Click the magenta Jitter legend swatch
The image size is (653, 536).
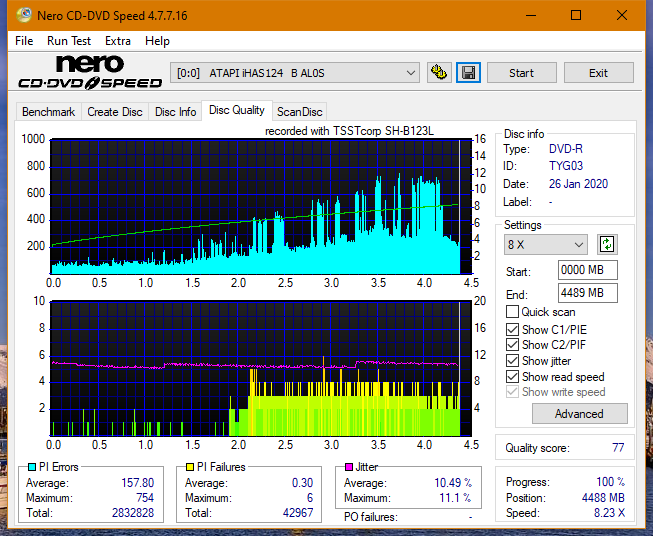[x=349, y=467]
